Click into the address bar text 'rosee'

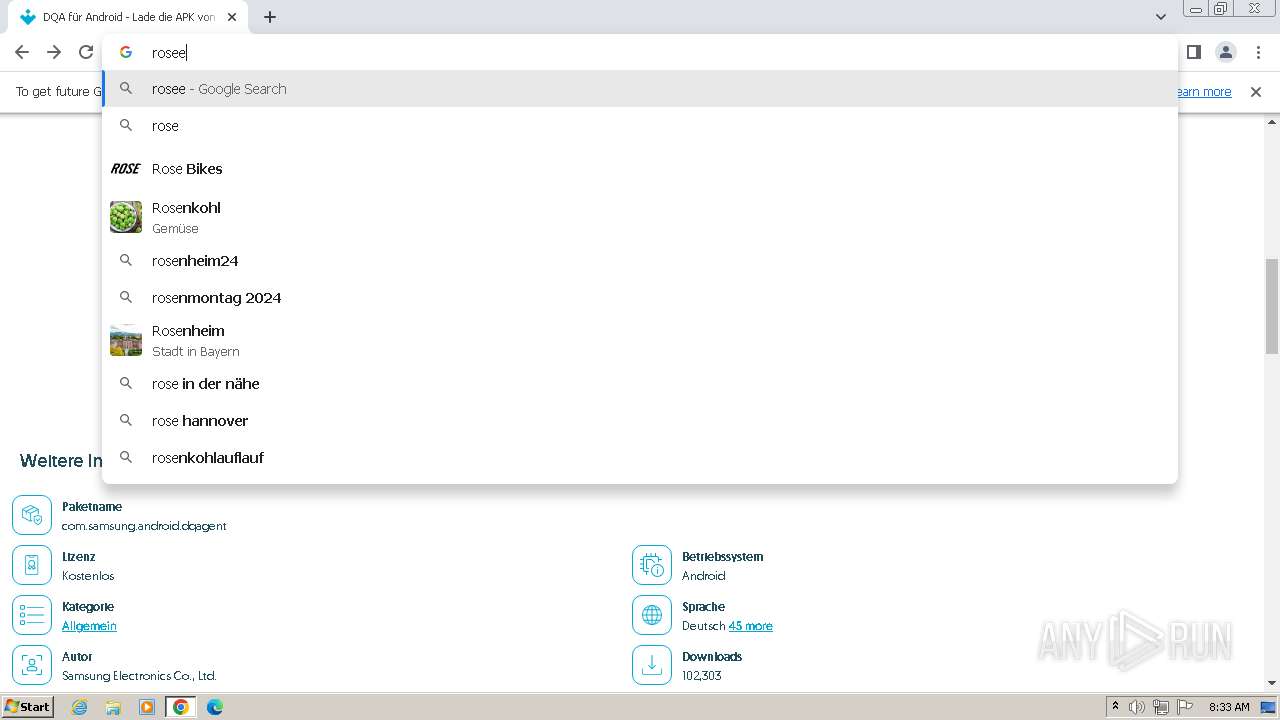169,53
